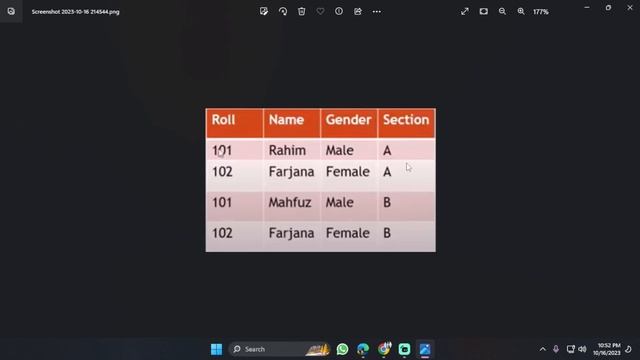The width and height of the screenshot is (640, 360).
Task: Zoom in with the plus magnifier
Action: pyautogui.click(x=521, y=11)
